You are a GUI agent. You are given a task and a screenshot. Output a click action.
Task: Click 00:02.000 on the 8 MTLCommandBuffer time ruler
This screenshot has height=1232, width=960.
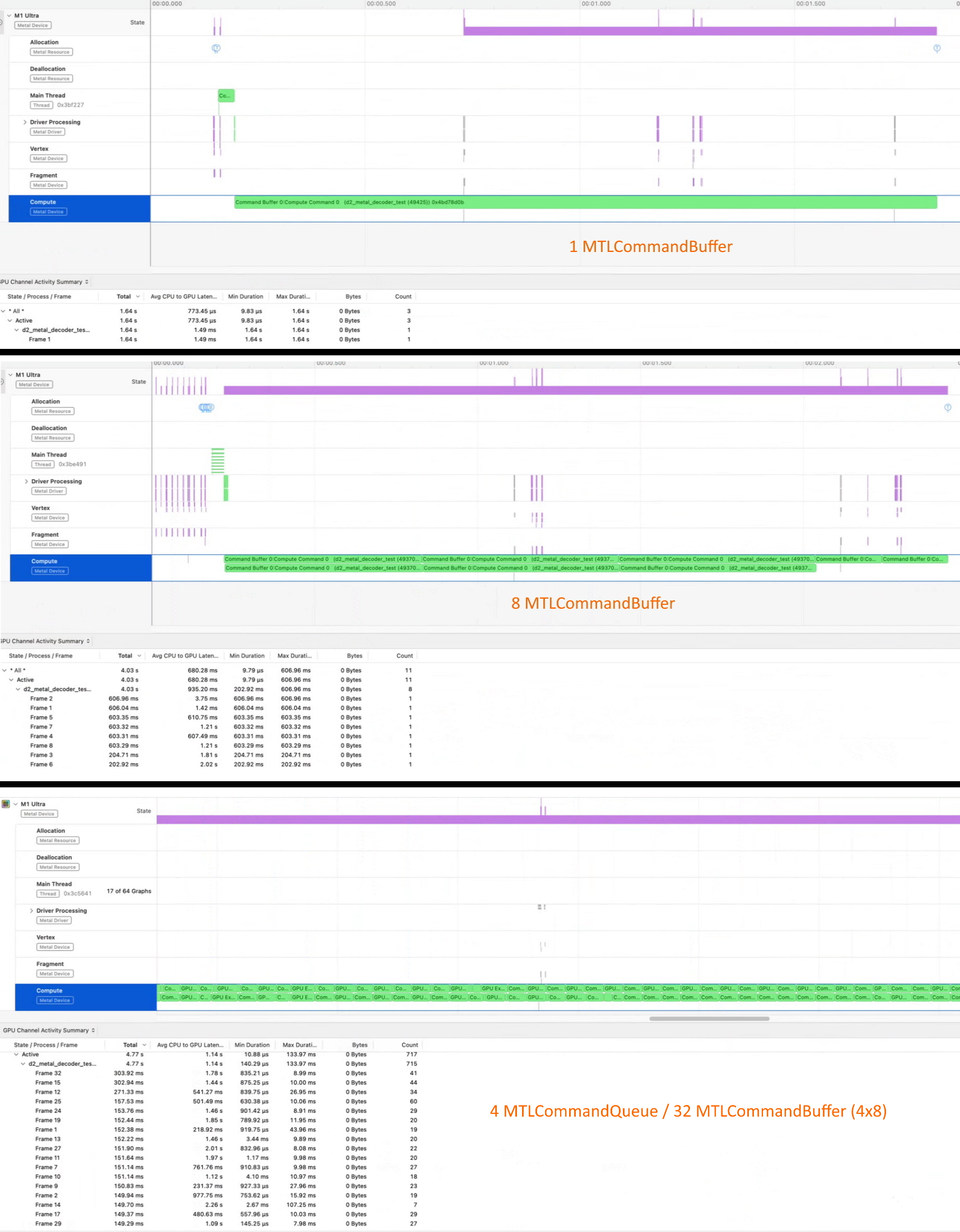point(819,363)
